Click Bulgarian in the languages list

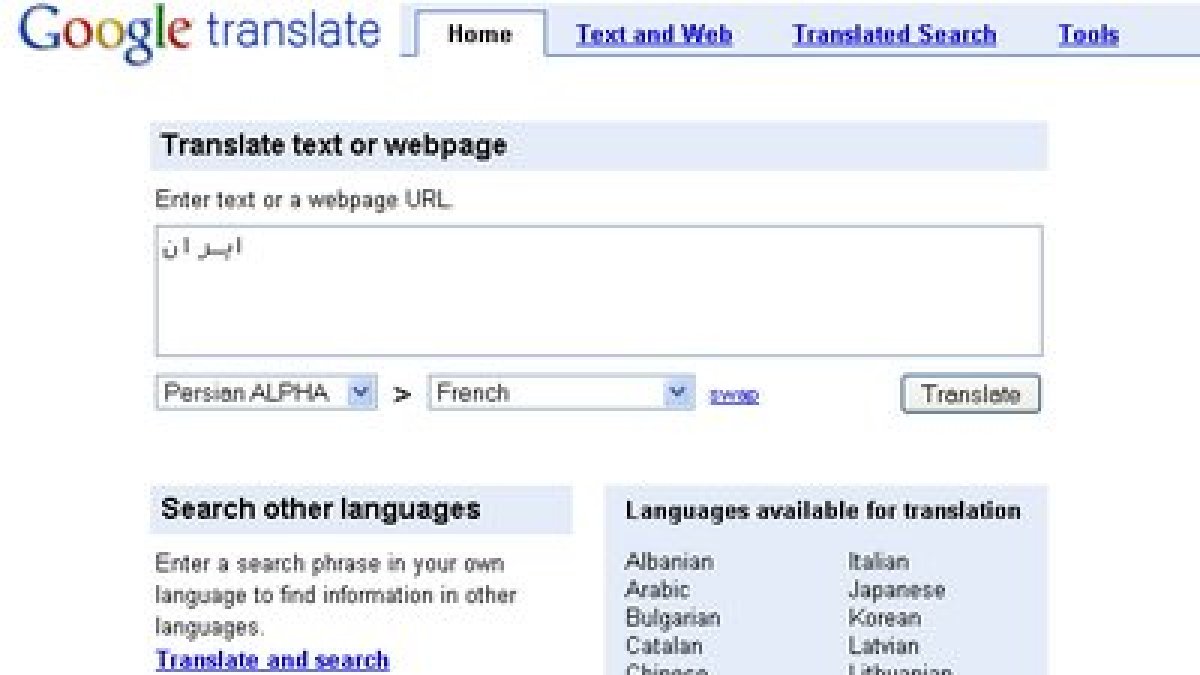click(x=672, y=618)
